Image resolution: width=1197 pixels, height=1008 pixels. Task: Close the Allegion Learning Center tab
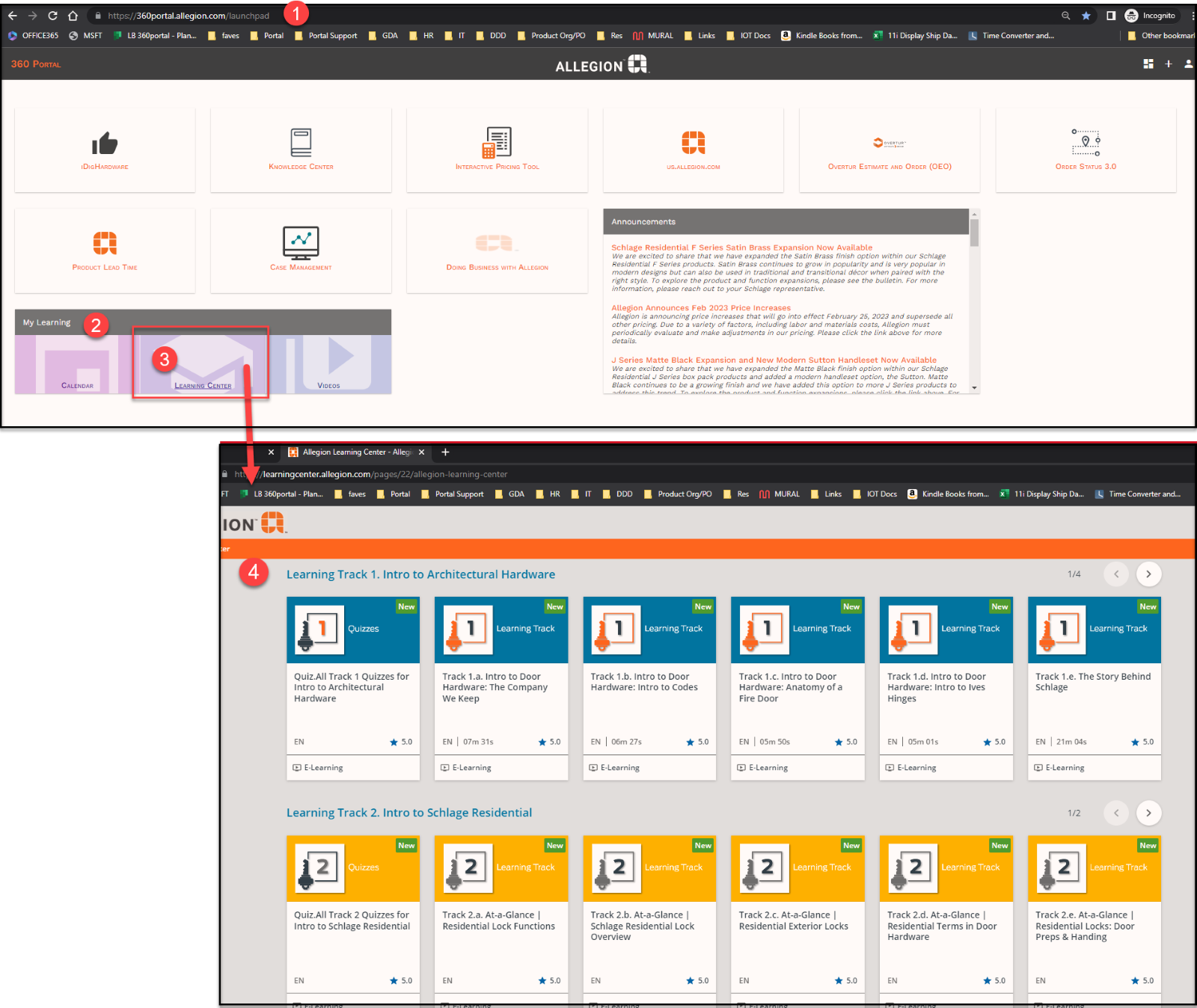(x=421, y=452)
